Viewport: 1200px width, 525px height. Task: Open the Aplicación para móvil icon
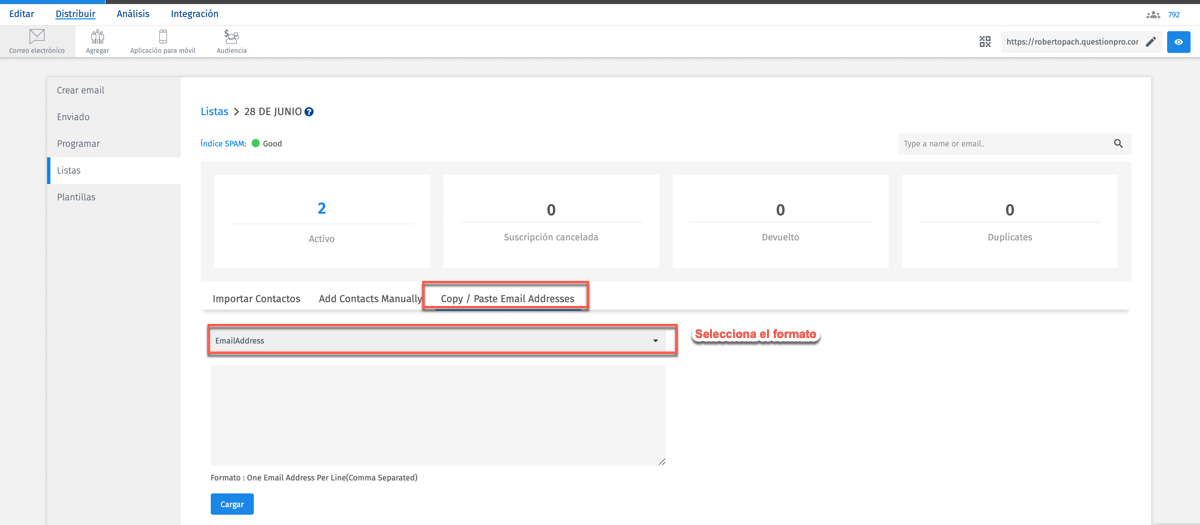(x=163, y=36)
